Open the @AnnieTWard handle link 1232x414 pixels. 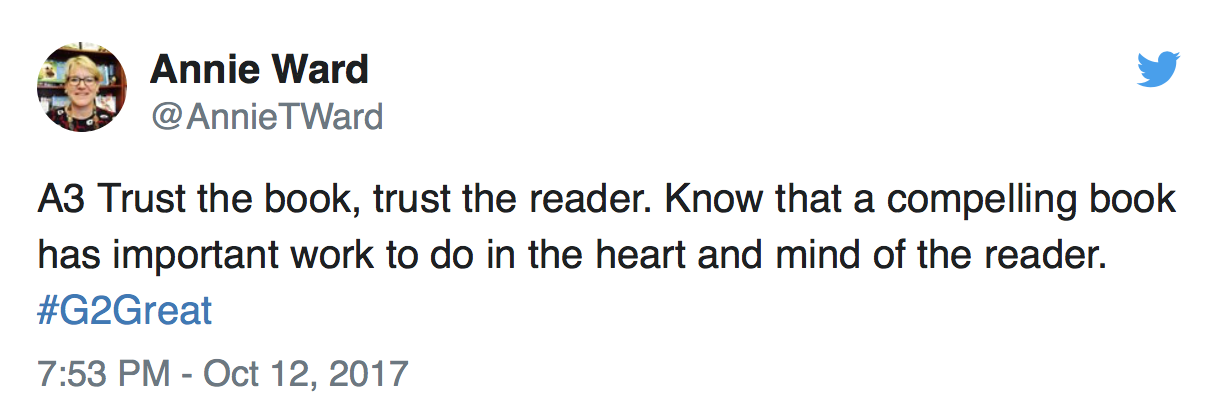pos(266,118)
